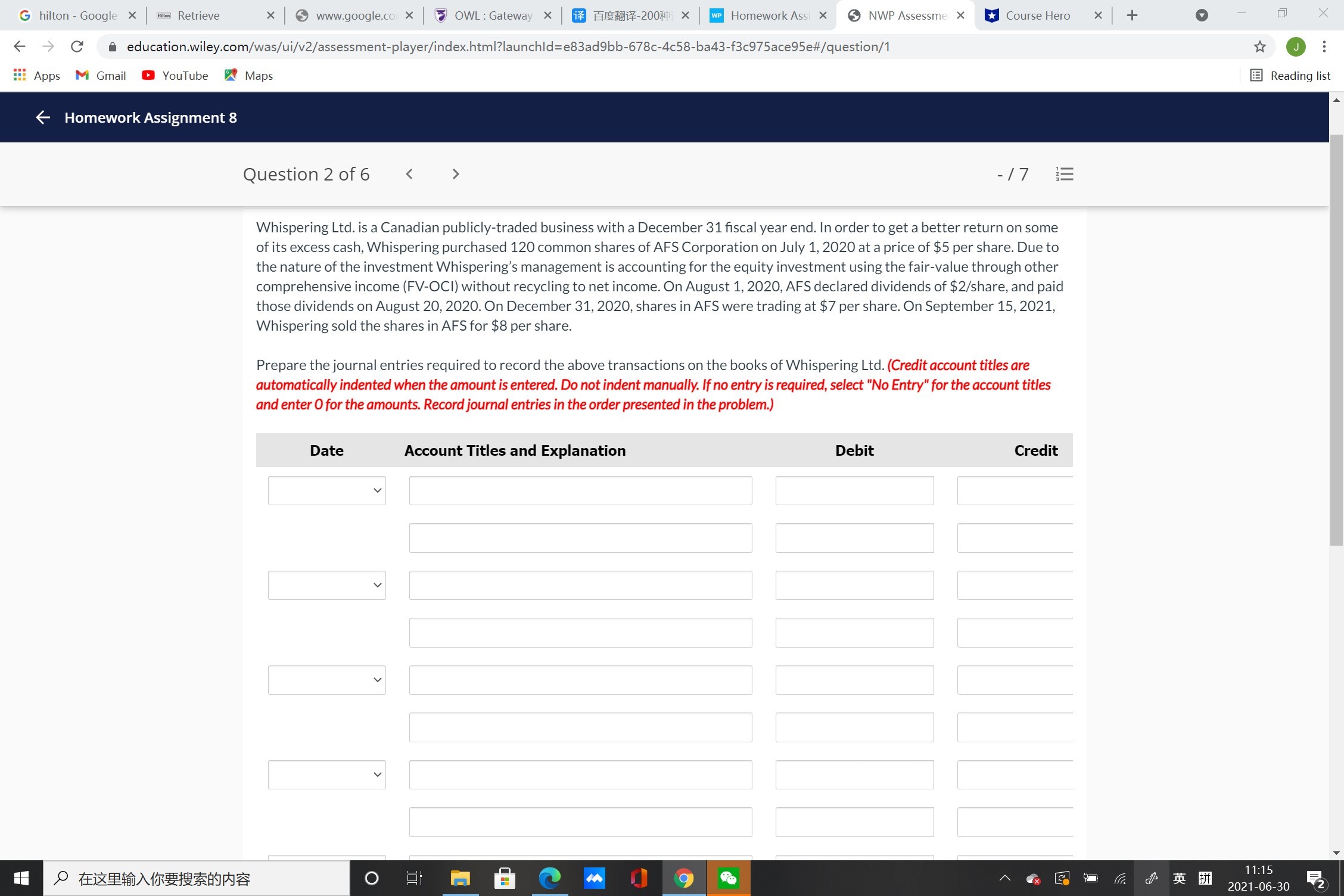Click back arrow beside Homework Assignment 8

click(43, 117)
